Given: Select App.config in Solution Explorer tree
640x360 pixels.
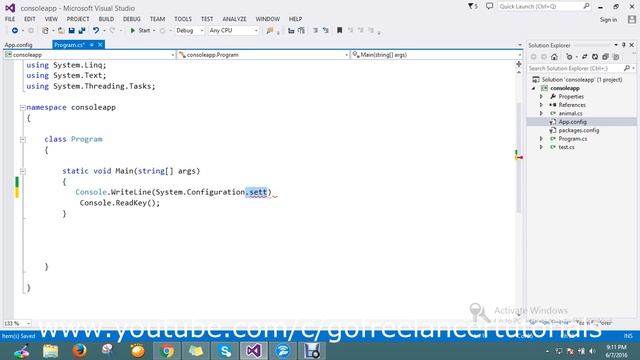Looking at the screenshot, I should pyautogui.click(x=572, y=122).
